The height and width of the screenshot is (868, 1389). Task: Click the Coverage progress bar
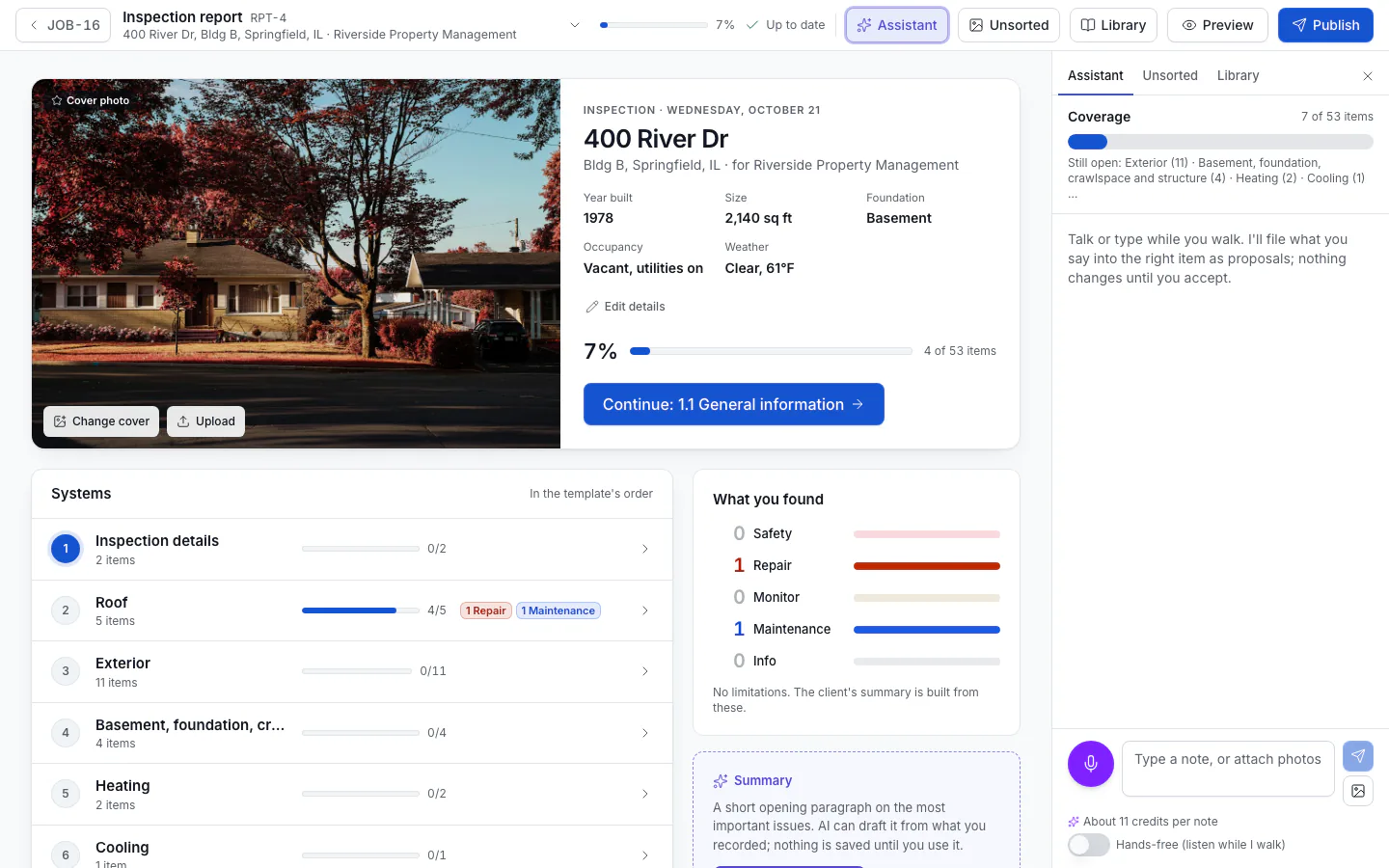pyautogui.click(x=1220, y=142)
